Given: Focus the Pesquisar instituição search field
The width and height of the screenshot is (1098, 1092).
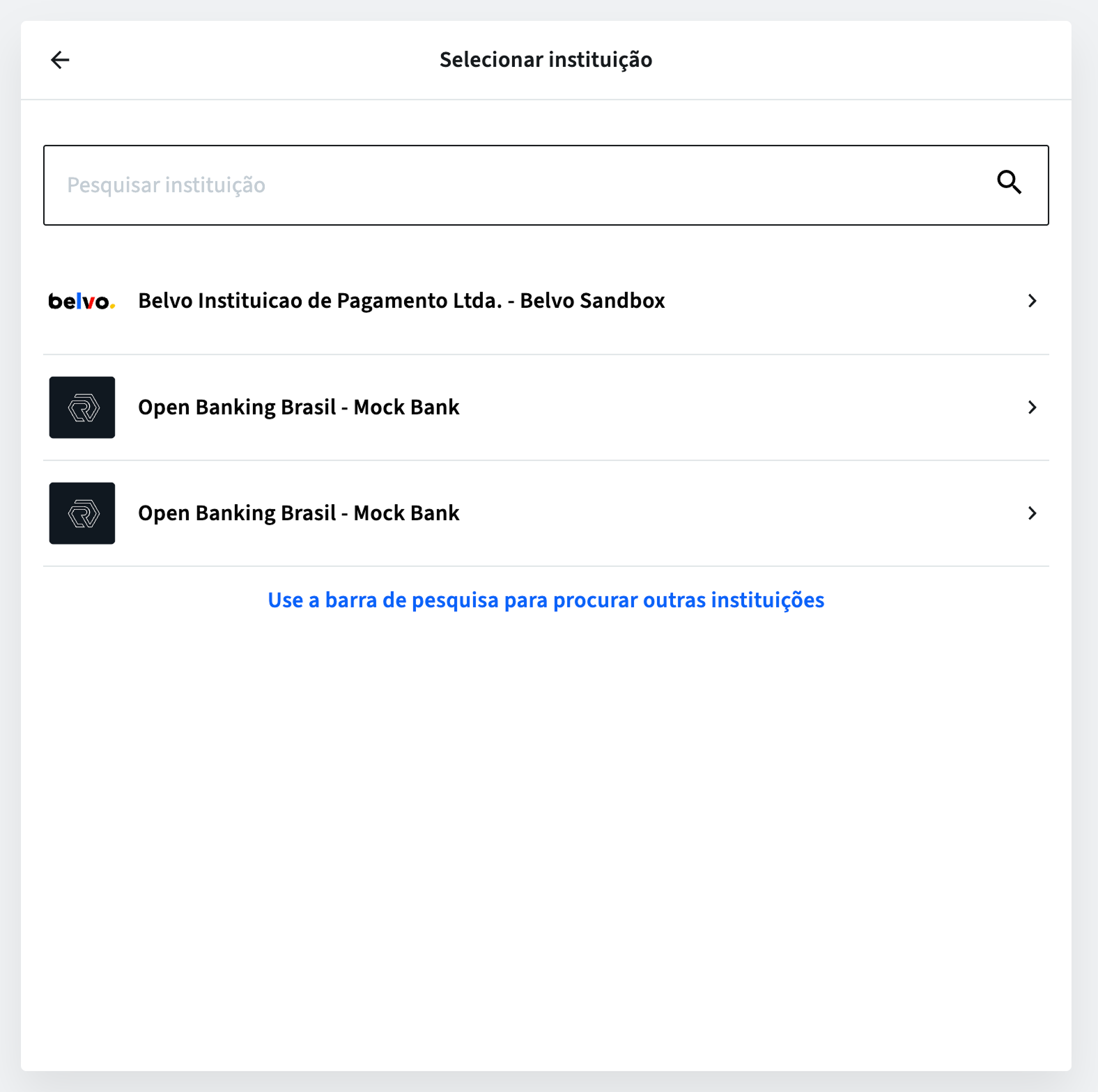Looking at the screenshot, I should click(x=546, y=185).
